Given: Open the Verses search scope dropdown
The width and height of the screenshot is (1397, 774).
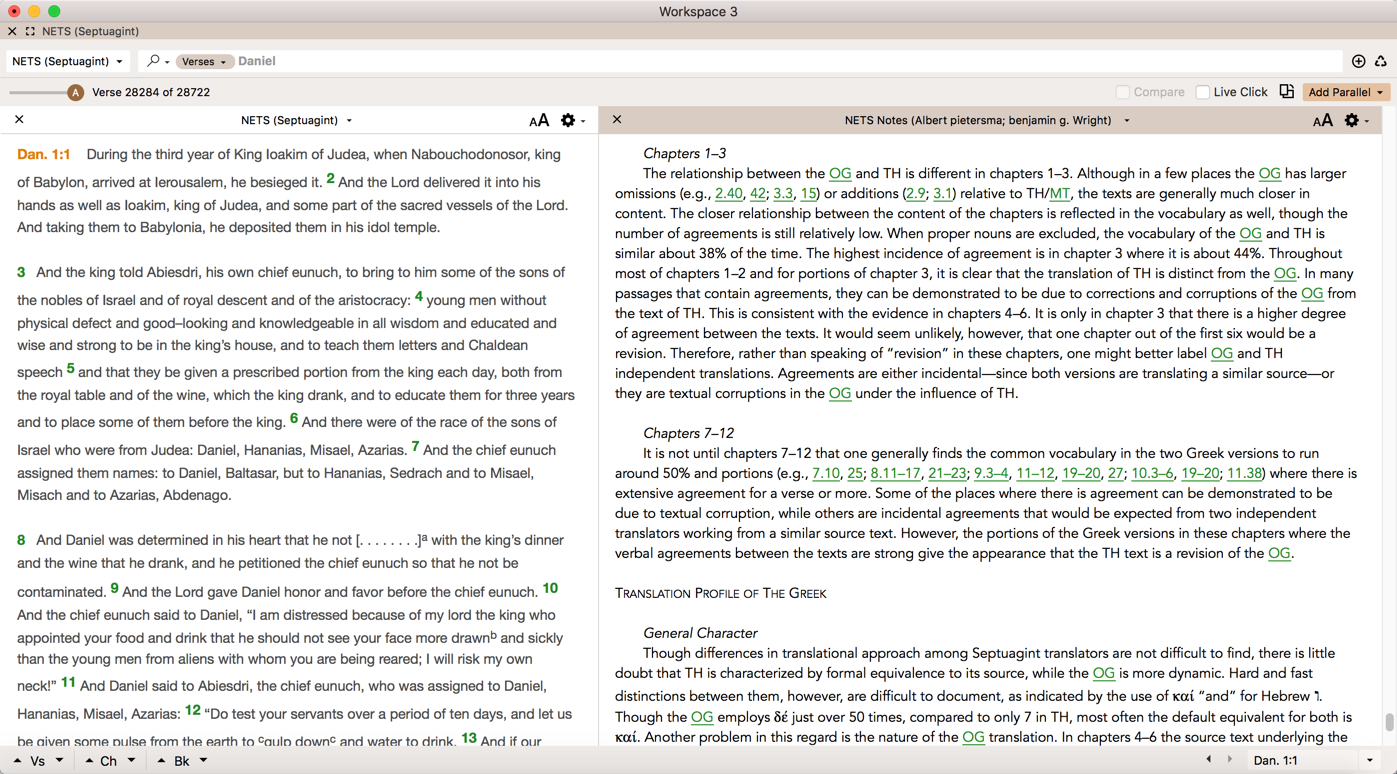Looking at the screenshot, I should click(204, 61).
